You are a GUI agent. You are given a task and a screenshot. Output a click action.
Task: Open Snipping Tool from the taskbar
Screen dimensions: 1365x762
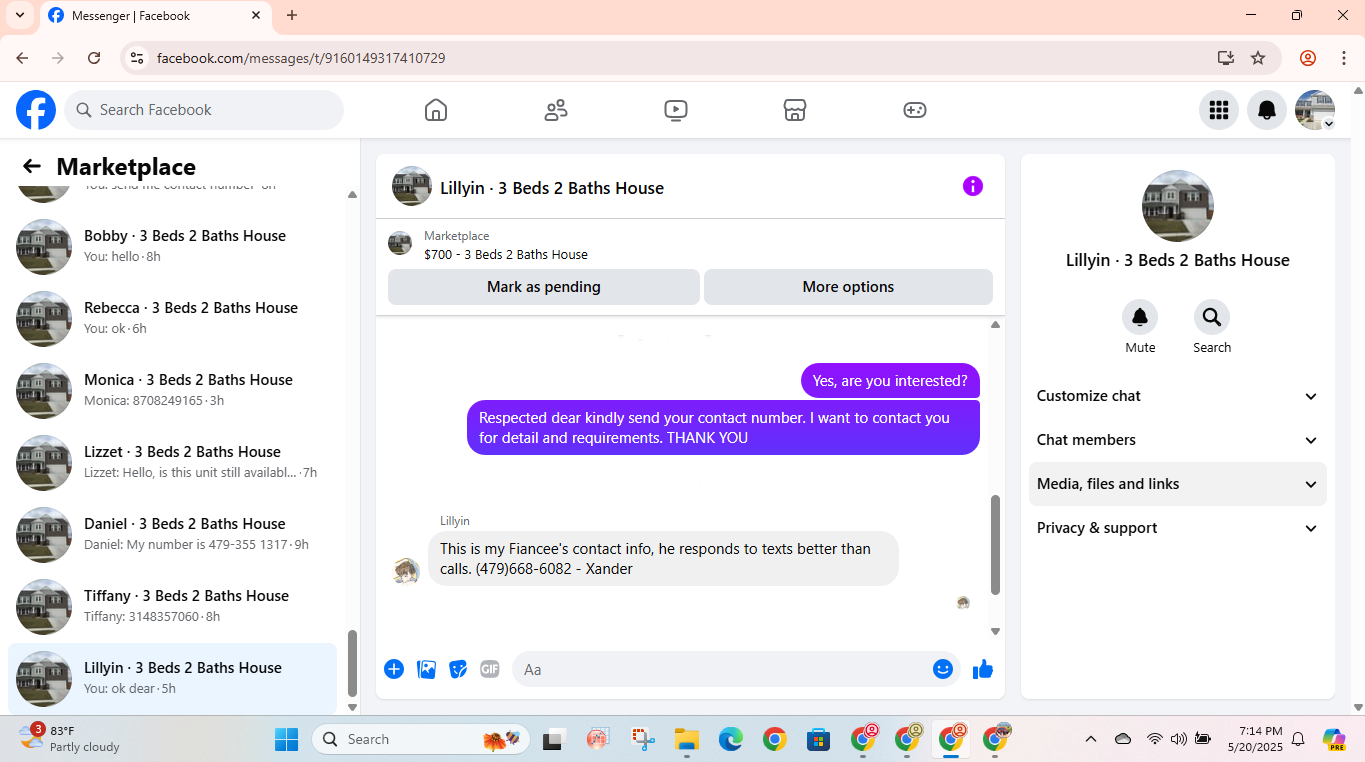pos(642,739)
